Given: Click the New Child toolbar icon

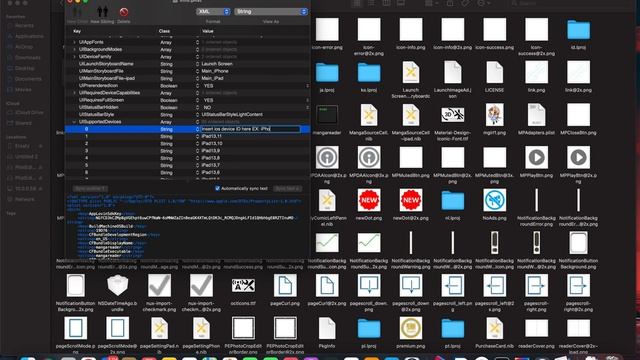Looking at the screenshot, I should 77,12.
